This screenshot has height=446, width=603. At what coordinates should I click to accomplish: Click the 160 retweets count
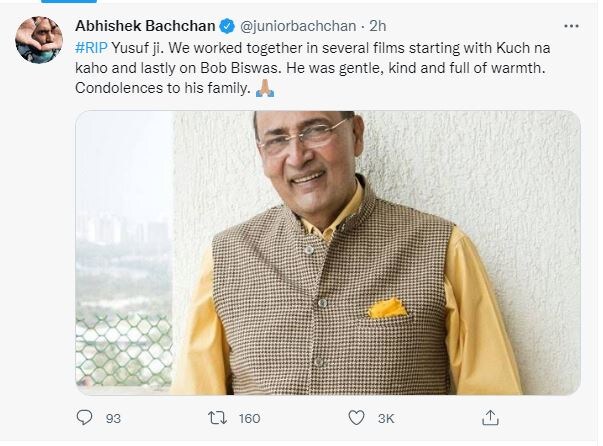coord(251,416)
